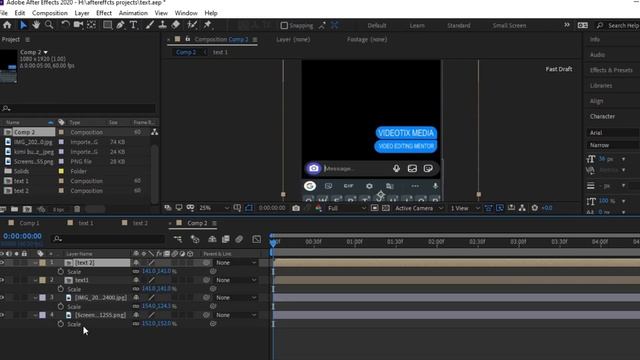Open the Active Camera dropdown
The width and height of the screenshot is (640, 360).
418,208
